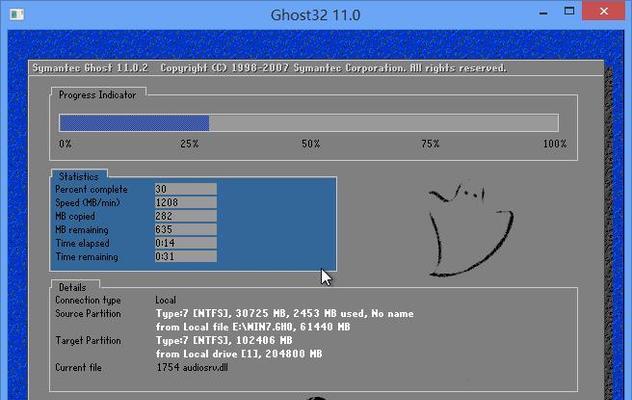Click the Speed value 1208
This screenshot has width=632, height=400.
click(x=185, y=202)
